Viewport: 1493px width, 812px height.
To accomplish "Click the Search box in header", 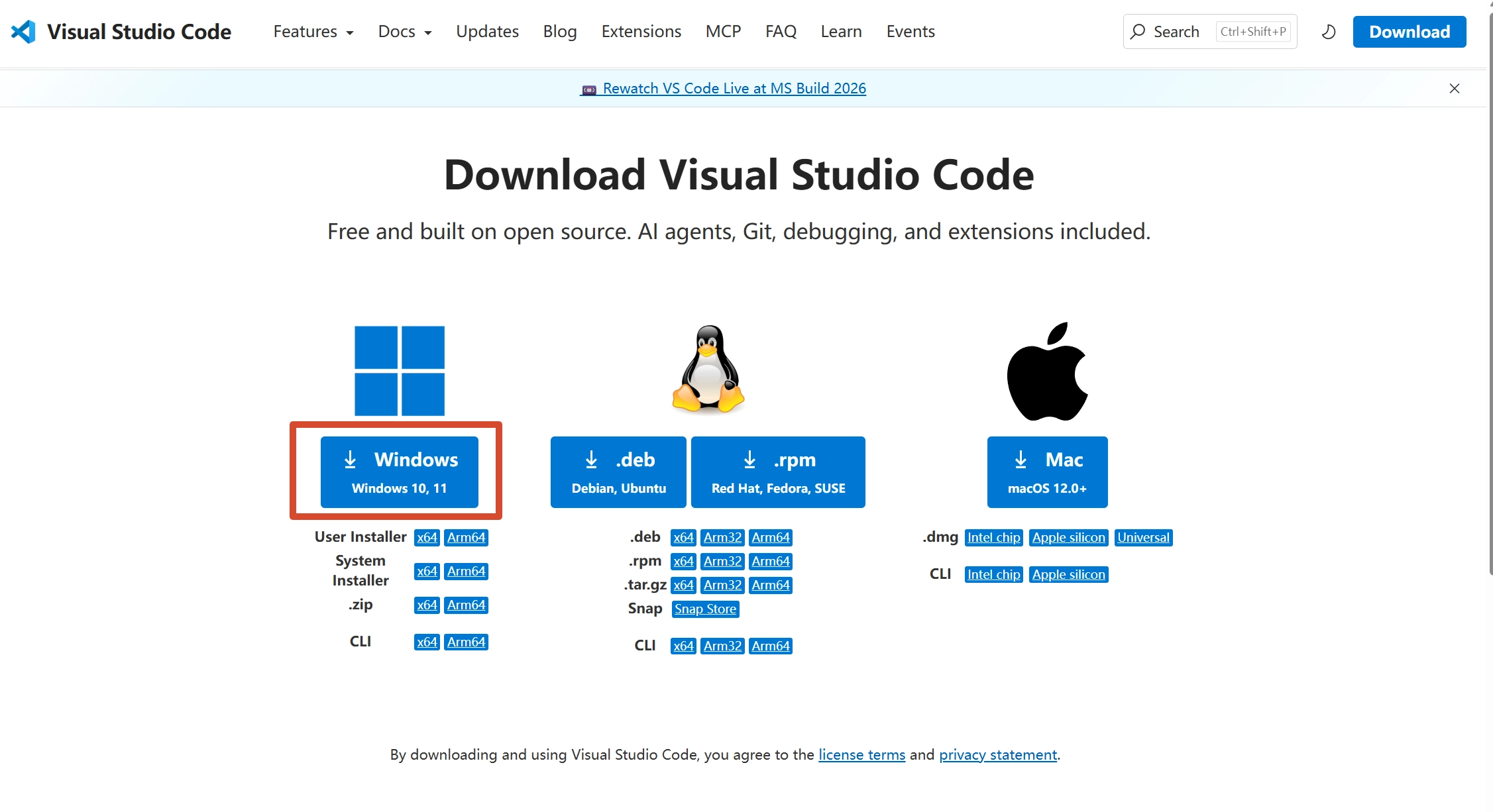I will pos(1210,32).
